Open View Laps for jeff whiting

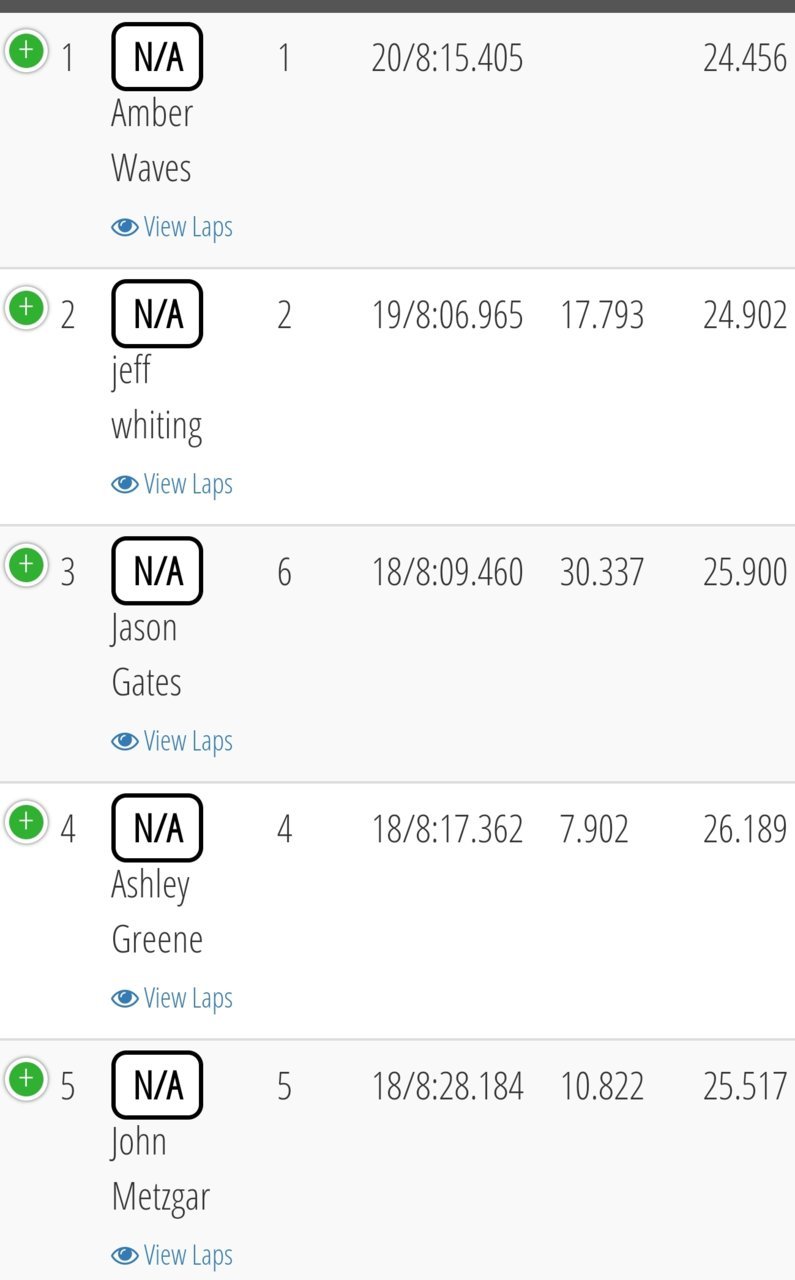172,485
